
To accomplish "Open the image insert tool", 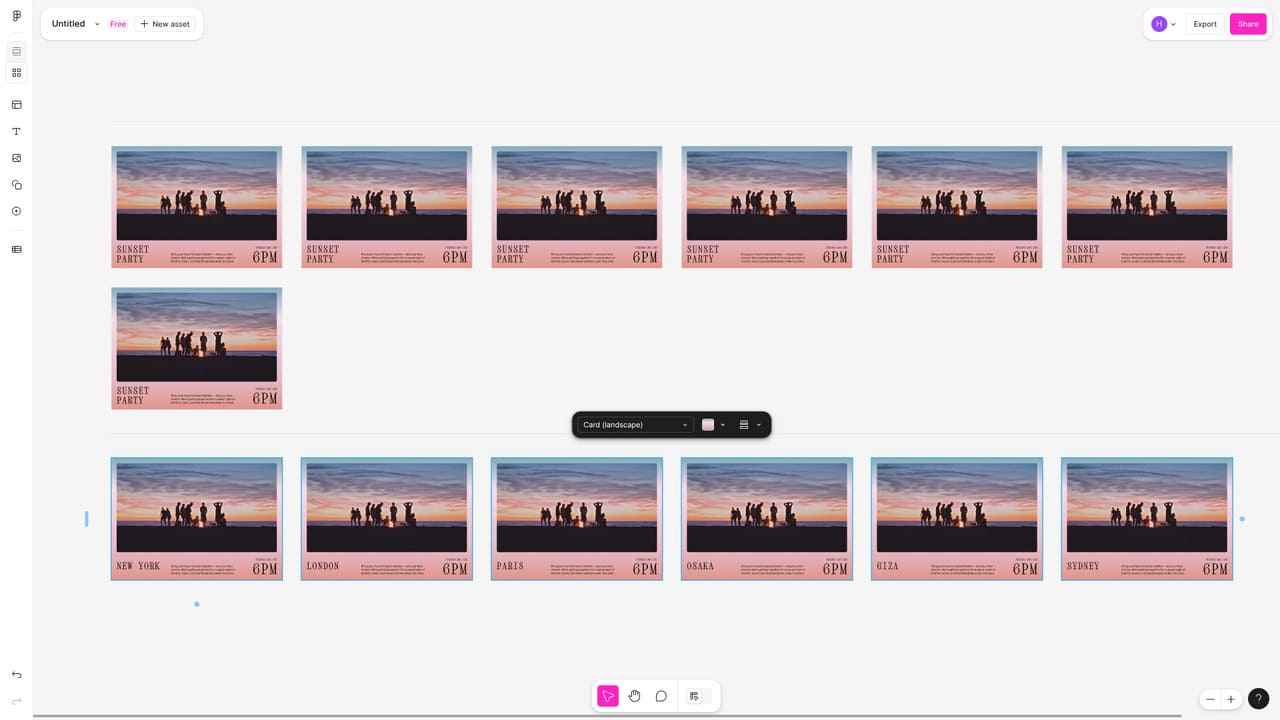I will [16, 158].
